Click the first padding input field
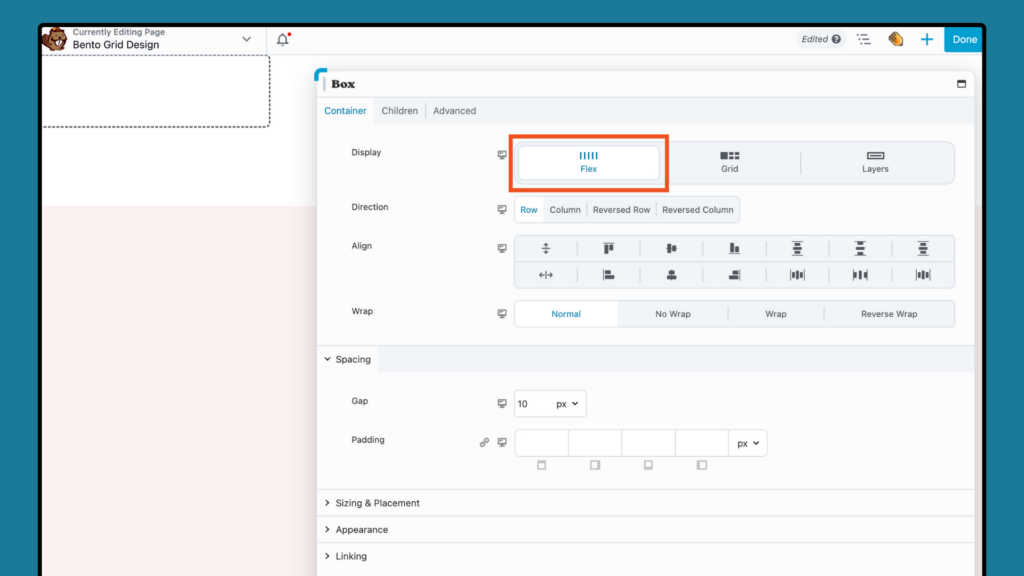This screenshot has height=576, width=1024. [541, 442]
